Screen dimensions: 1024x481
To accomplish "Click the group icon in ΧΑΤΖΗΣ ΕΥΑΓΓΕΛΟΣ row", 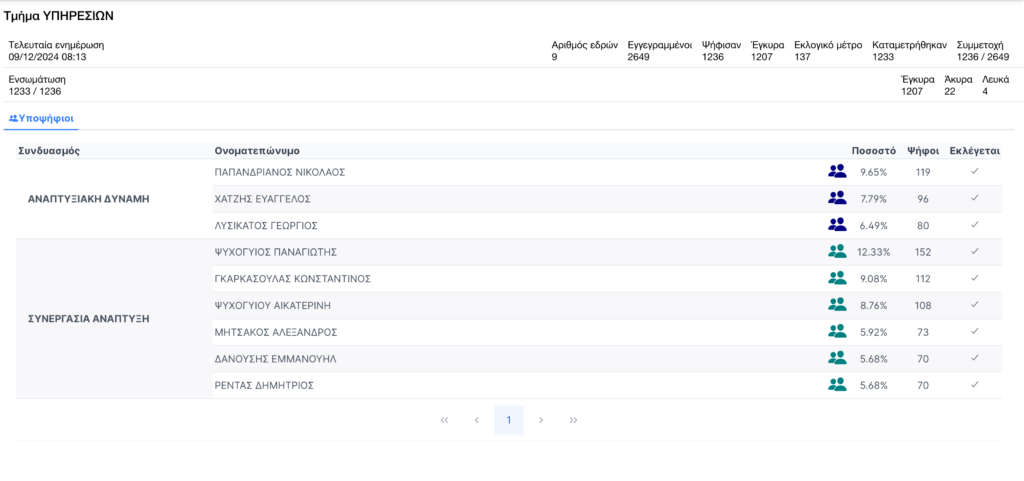I will (837, 199).
